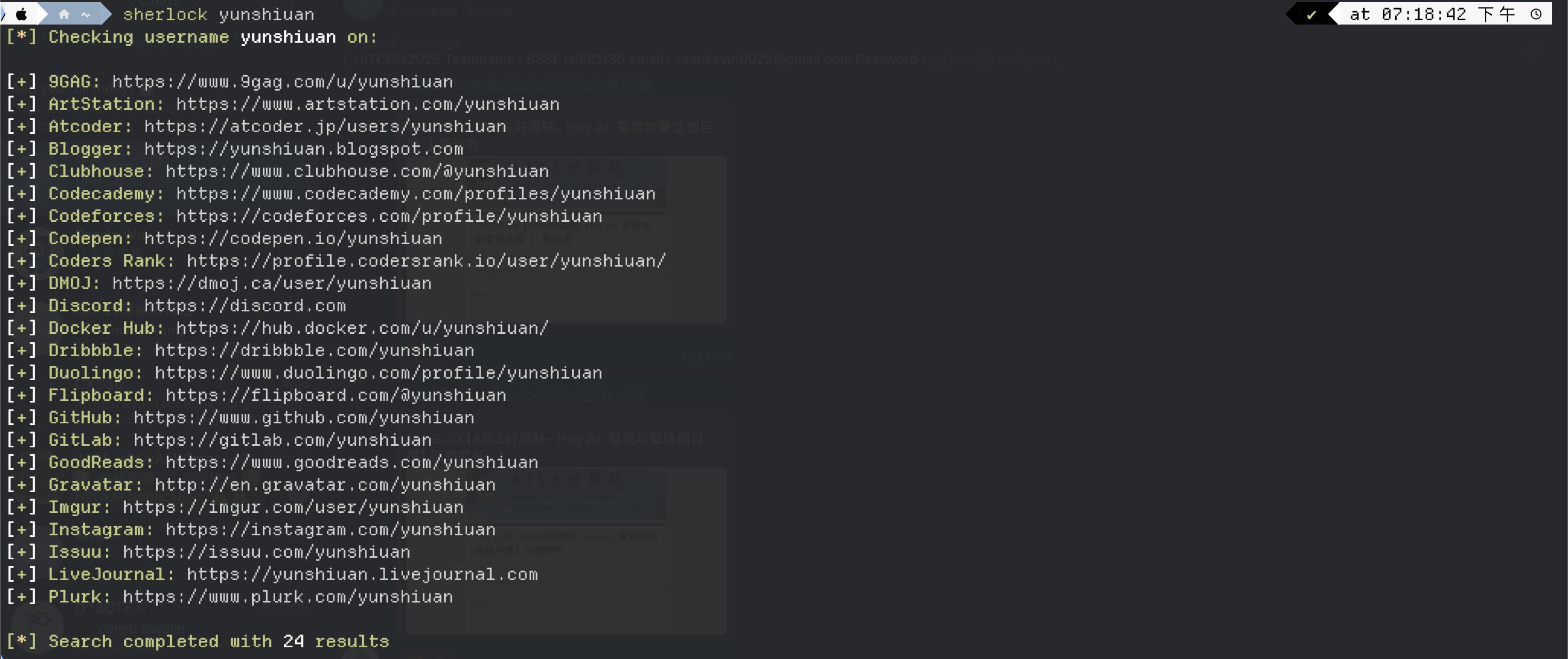1568x659 pixels.
Task: Click the green checkmark status icon
Action: pyautogui.click(x=1311, y=14)
